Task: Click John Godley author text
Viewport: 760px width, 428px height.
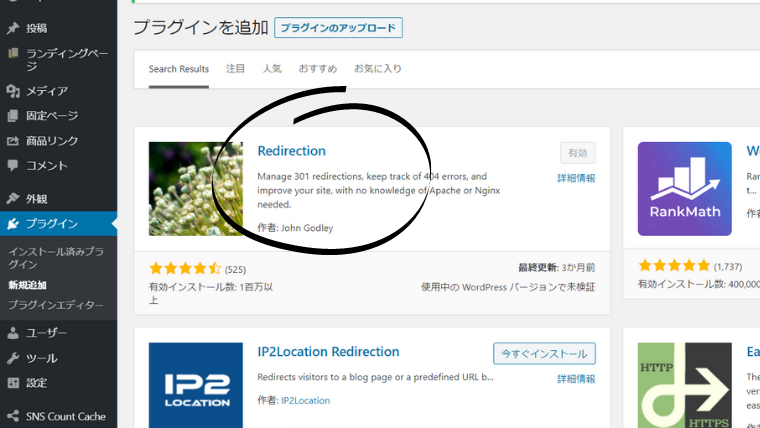Action: pos(307,228)
